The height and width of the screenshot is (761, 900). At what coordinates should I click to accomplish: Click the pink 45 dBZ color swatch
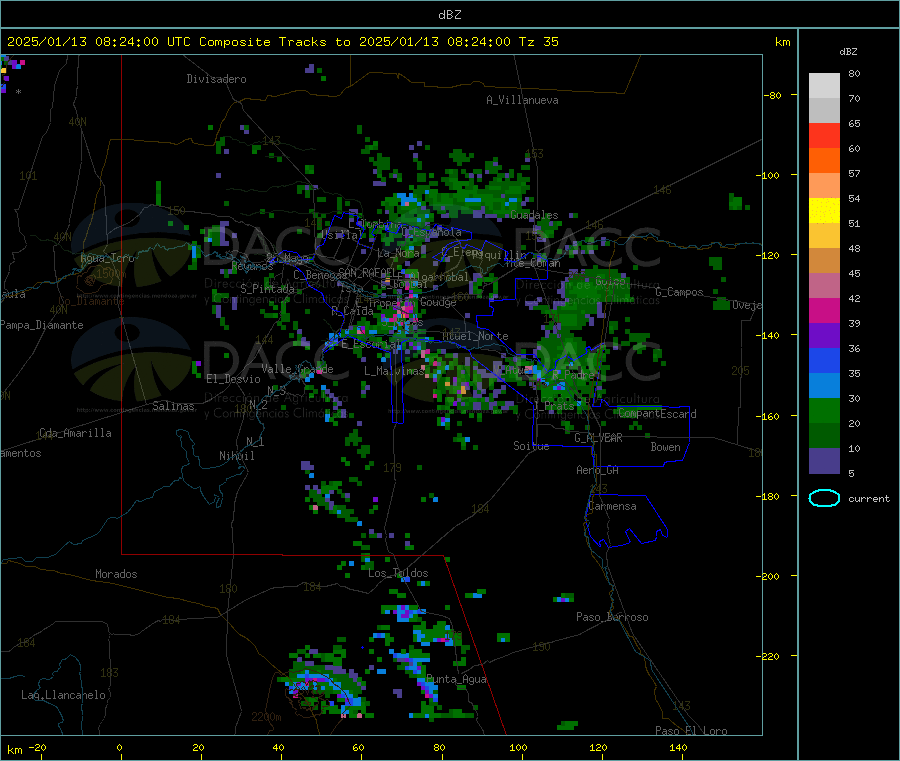click(x=824, y=285)
